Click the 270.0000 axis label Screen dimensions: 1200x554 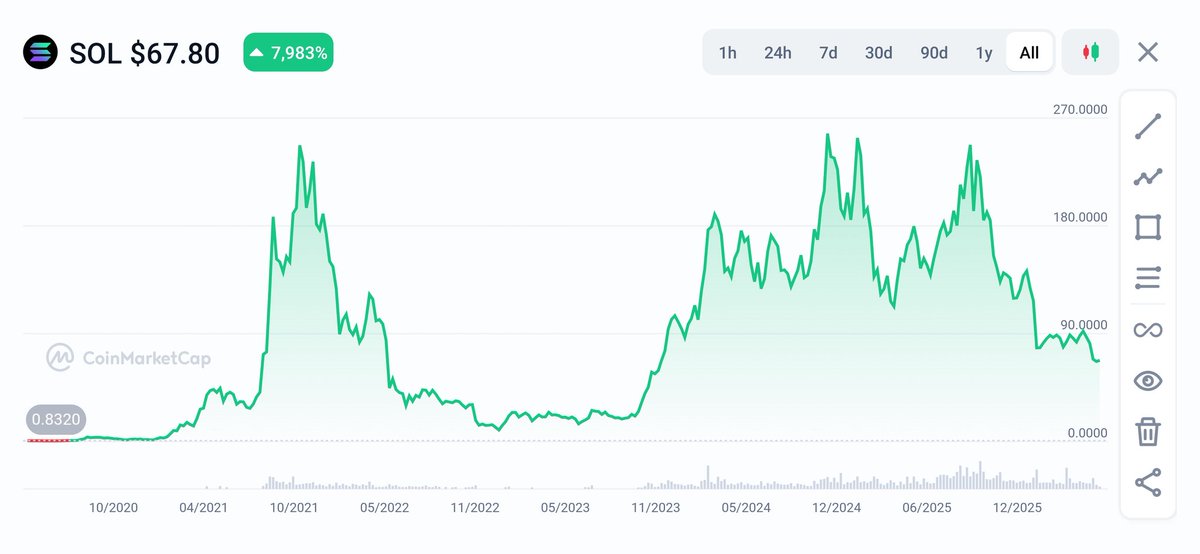[x=1080, y=109]
